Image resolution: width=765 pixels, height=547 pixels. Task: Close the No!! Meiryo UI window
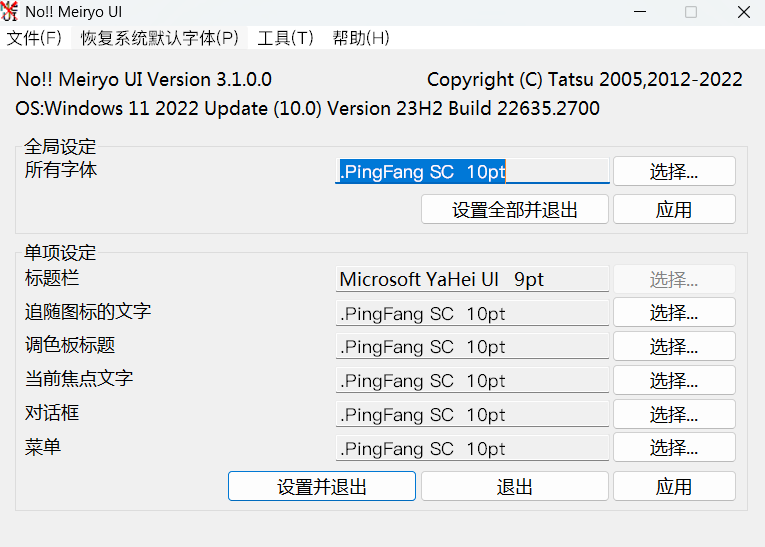743,12
